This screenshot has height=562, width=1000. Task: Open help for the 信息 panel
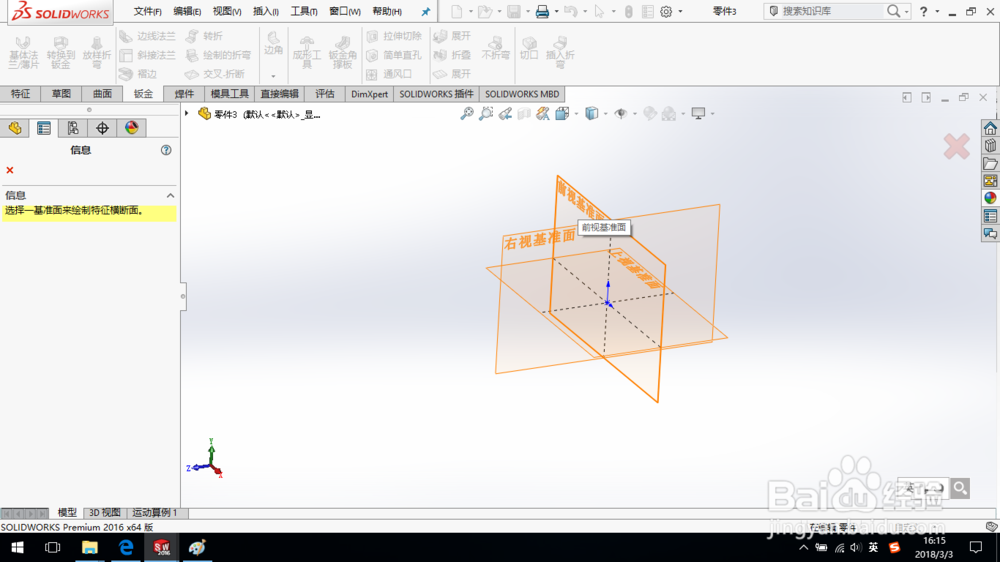pos(166,150)
